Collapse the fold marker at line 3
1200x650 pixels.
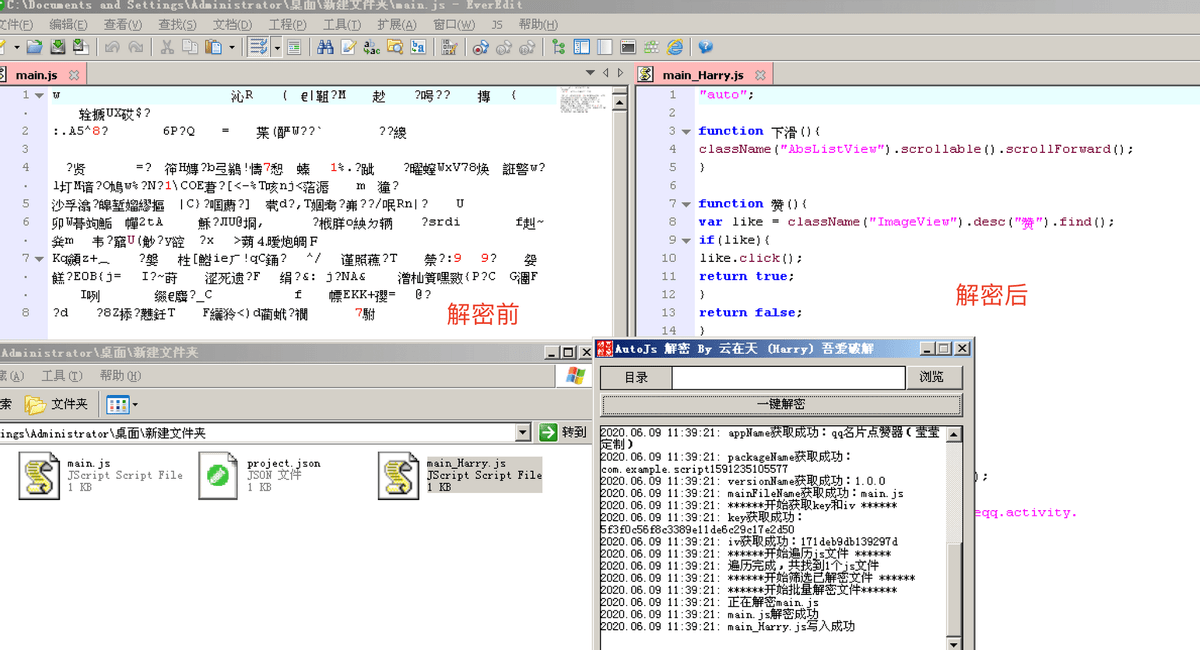tap(687, 131)
